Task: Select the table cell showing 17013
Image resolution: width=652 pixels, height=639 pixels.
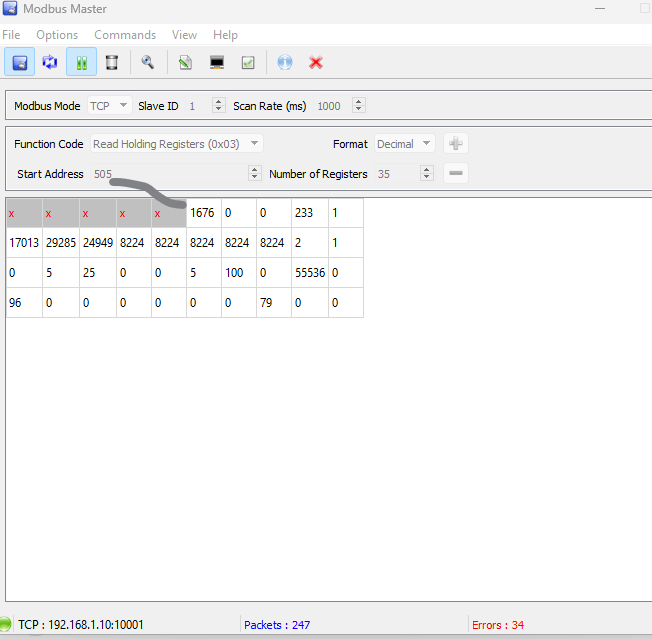Action: tap(24, 242)
